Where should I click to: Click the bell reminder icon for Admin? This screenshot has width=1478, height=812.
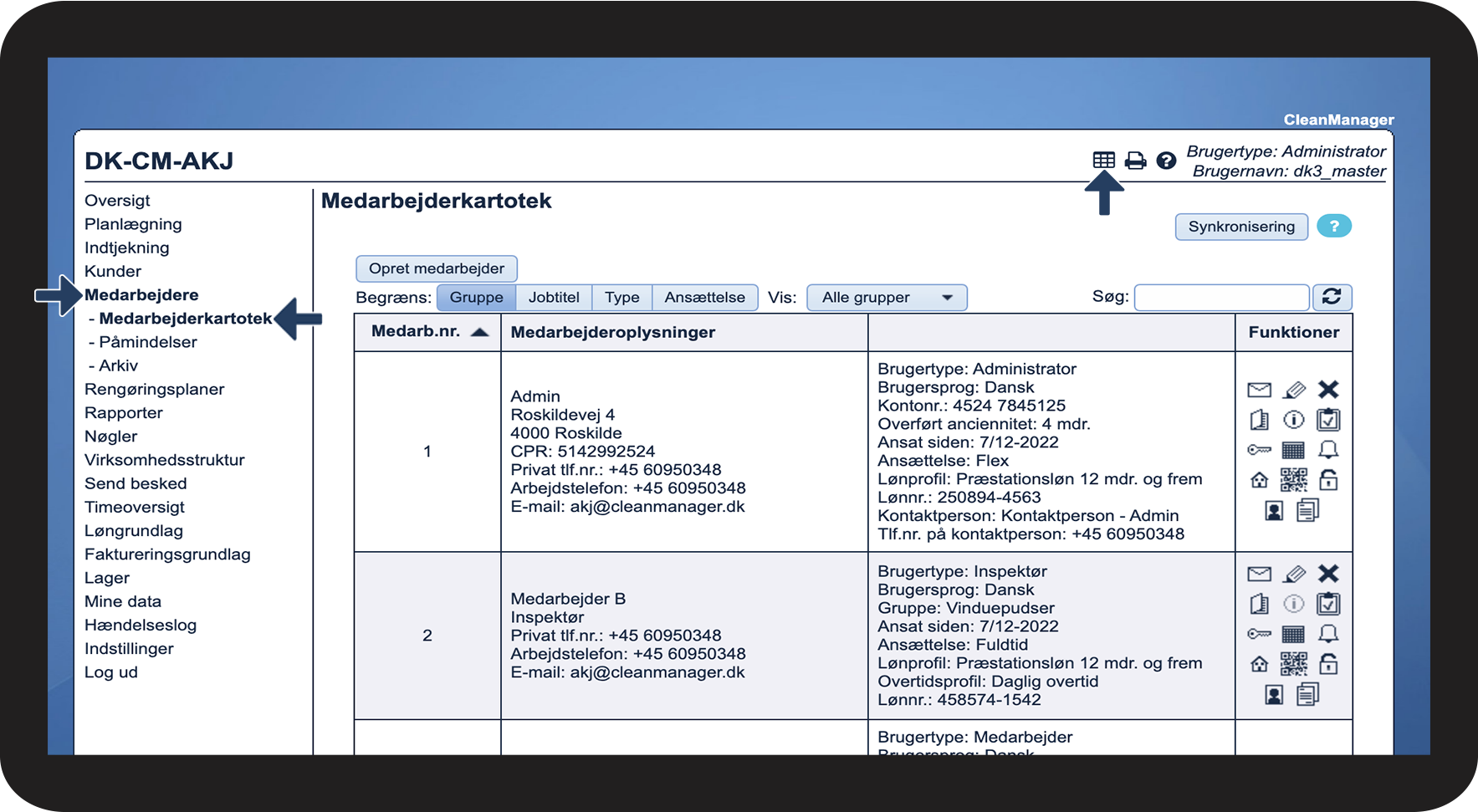coord(1328,450)
